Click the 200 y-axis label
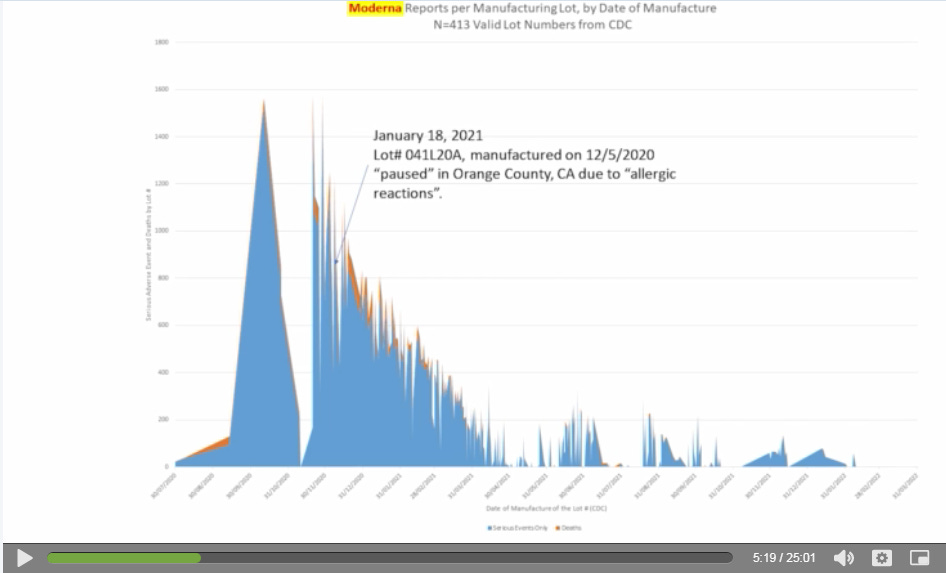 pos(163,419)
